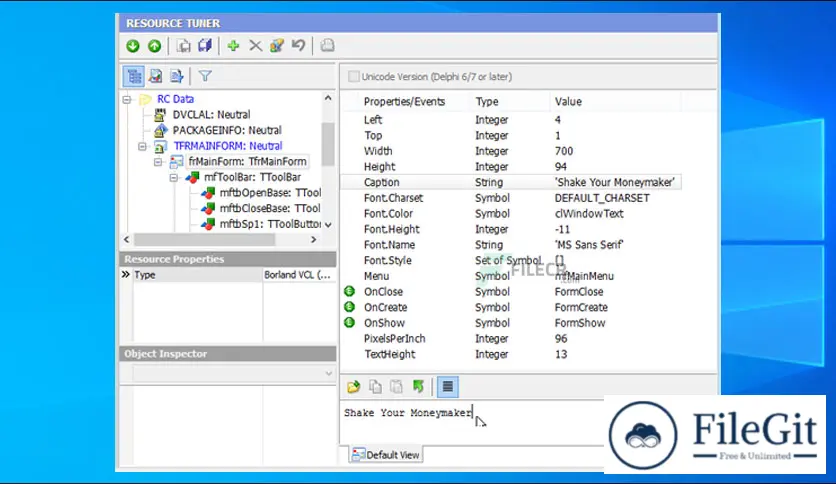Click the open-folder icon above the text editor
836x484 pixels.
[353, 387]
